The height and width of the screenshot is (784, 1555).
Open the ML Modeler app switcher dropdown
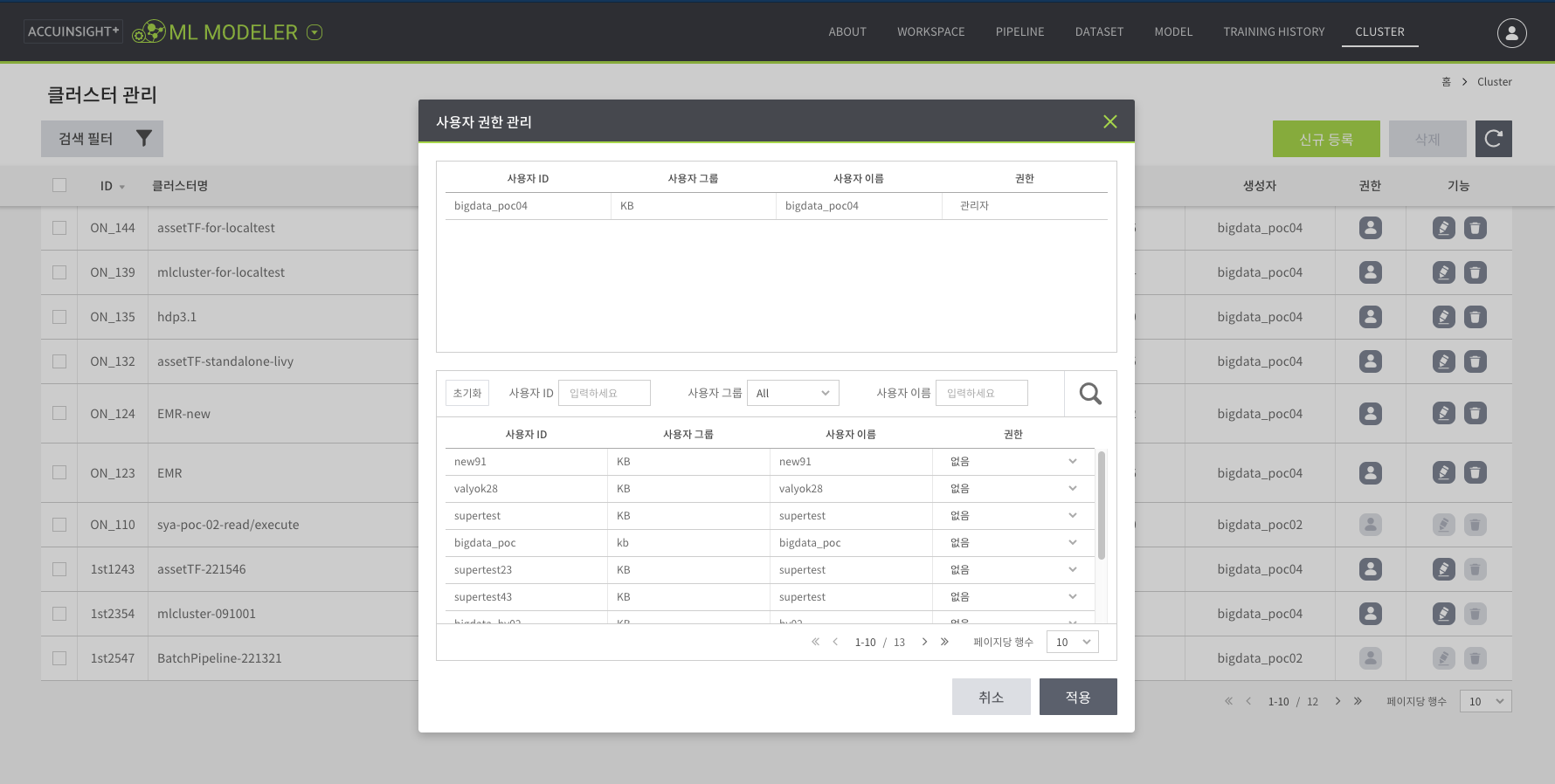[x=315, y=32]
